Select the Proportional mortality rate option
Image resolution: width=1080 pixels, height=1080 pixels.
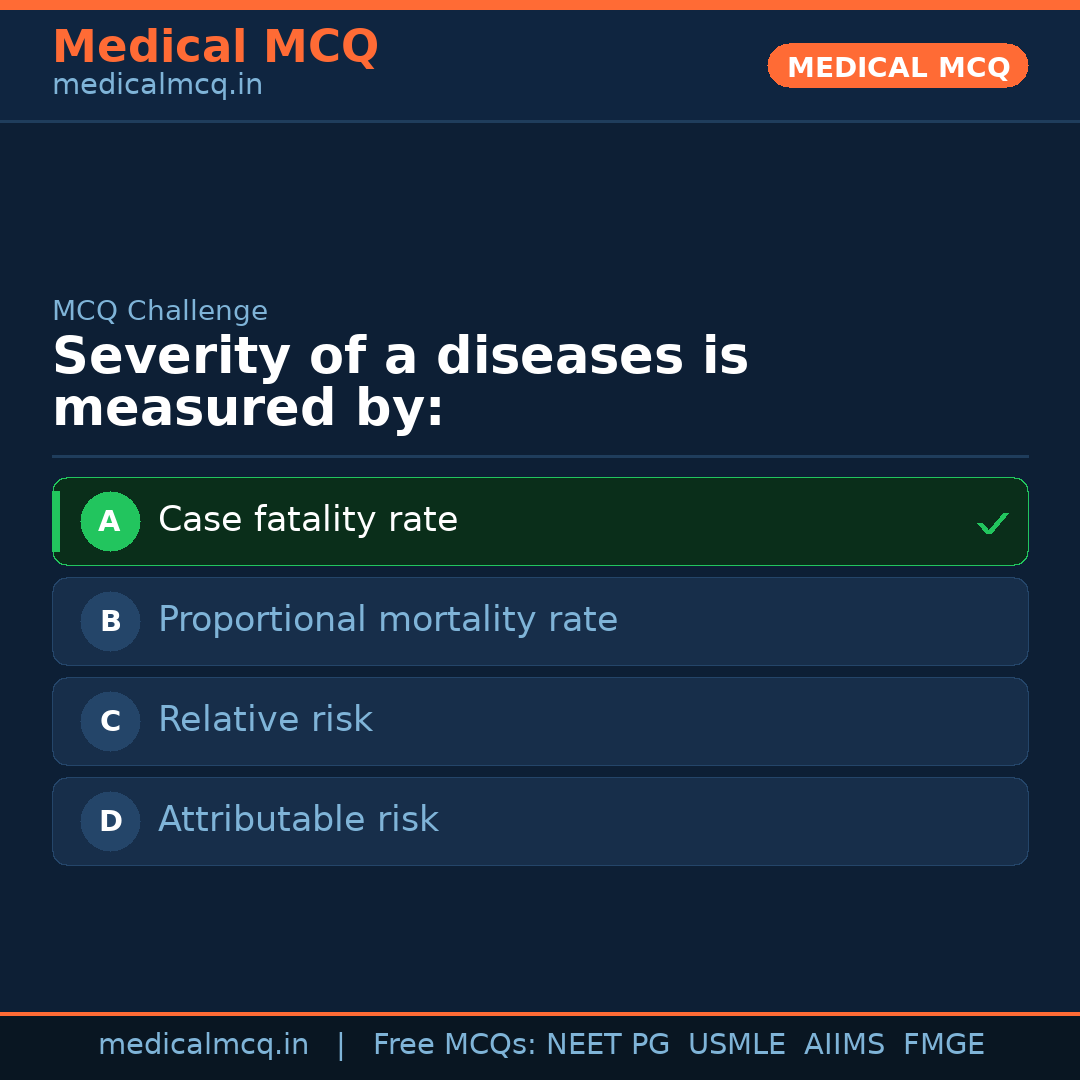pos(540,621)
